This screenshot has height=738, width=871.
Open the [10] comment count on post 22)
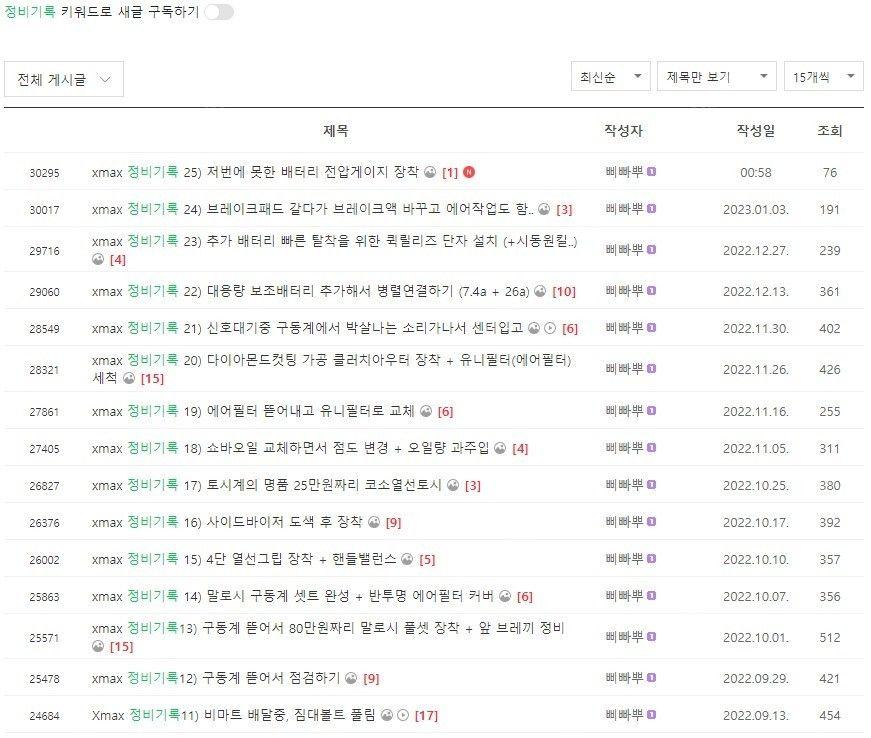pyautogui.click(x=564, y=292)
